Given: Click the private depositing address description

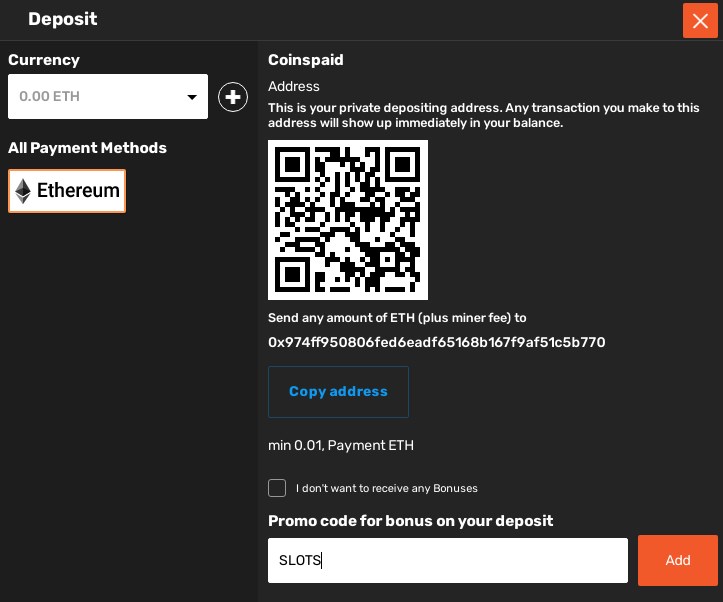Looking at the screenshot, I should [x=484, y=115].
